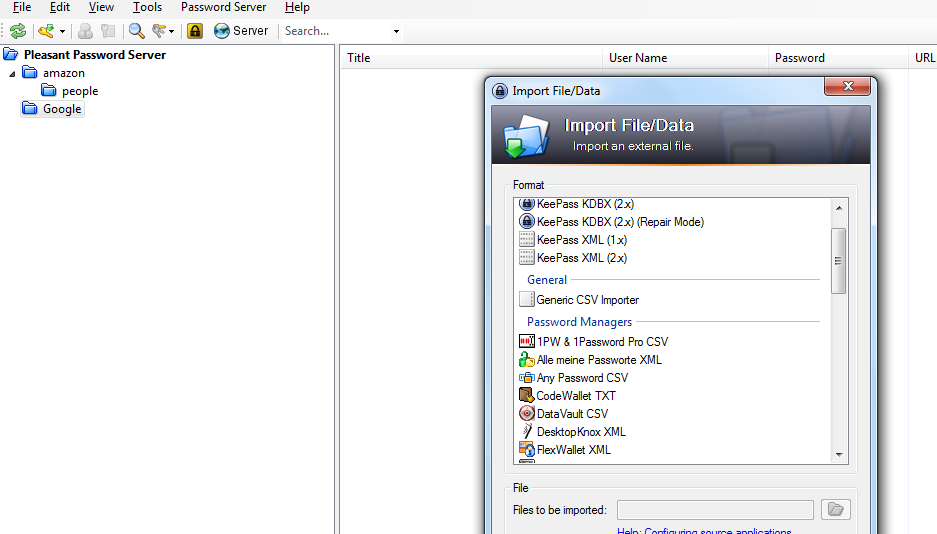This screenshot has height=534, width=937.
Task: Select the Pleasant Password Server root folder
Action: pos(94,54)
